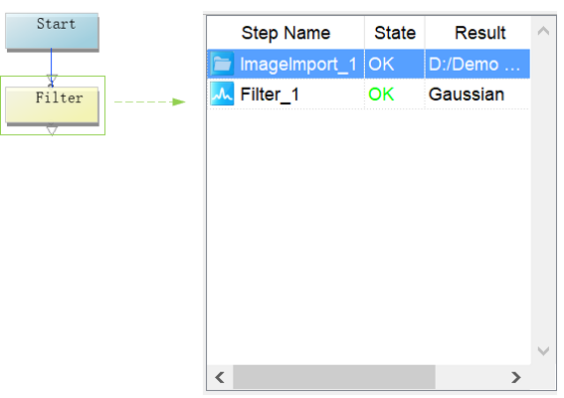Click the input triangle above Filter node
564x398 pixels.
52,78
